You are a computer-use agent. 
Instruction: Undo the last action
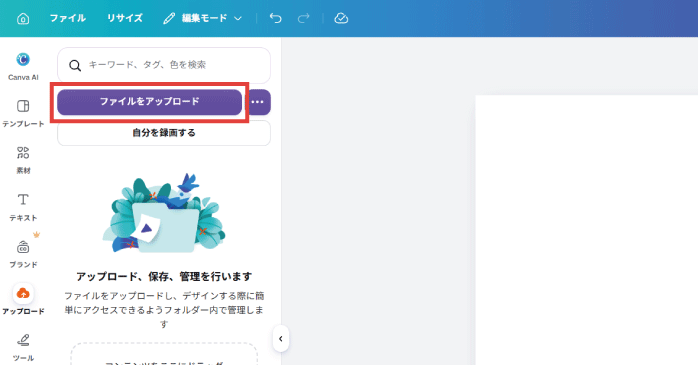click(276, 18)
